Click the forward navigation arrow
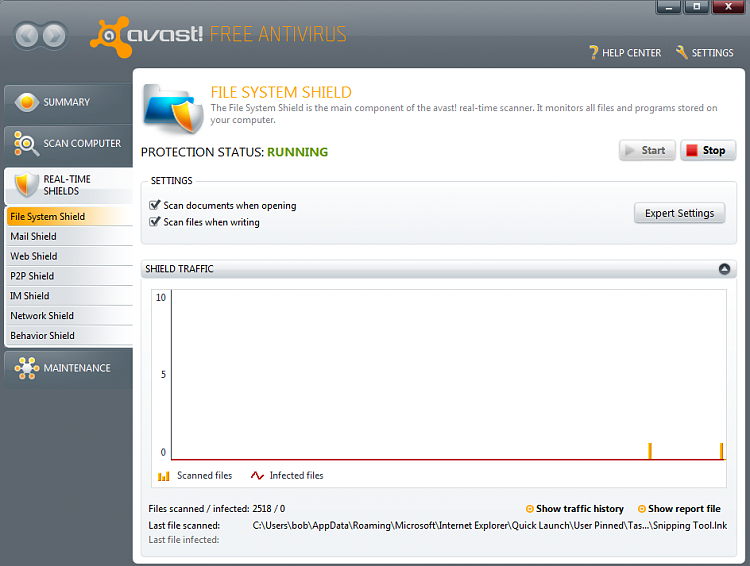Screen dimensions: 750x566 54,36
